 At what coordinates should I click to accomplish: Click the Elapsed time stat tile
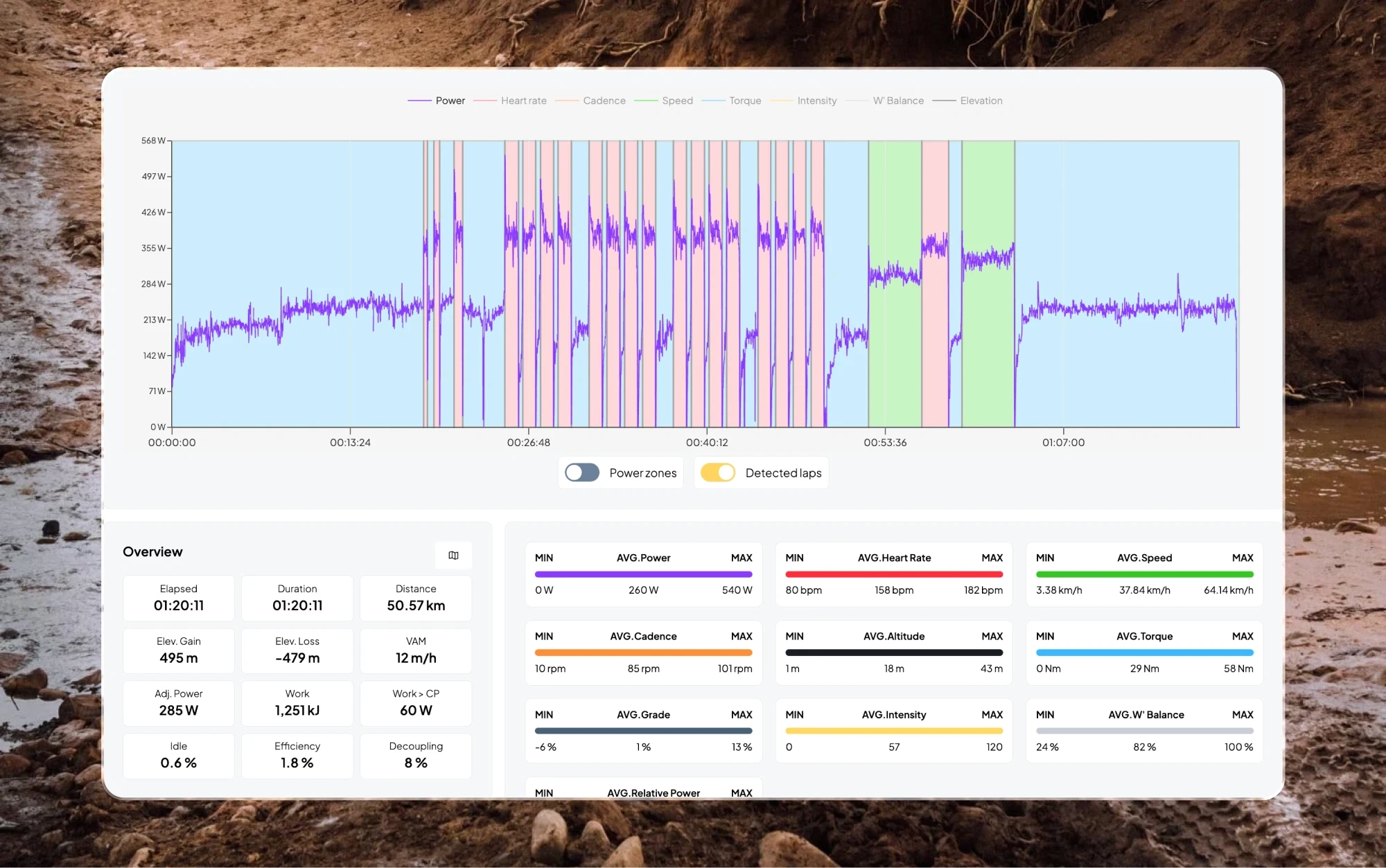click(178, 598)
